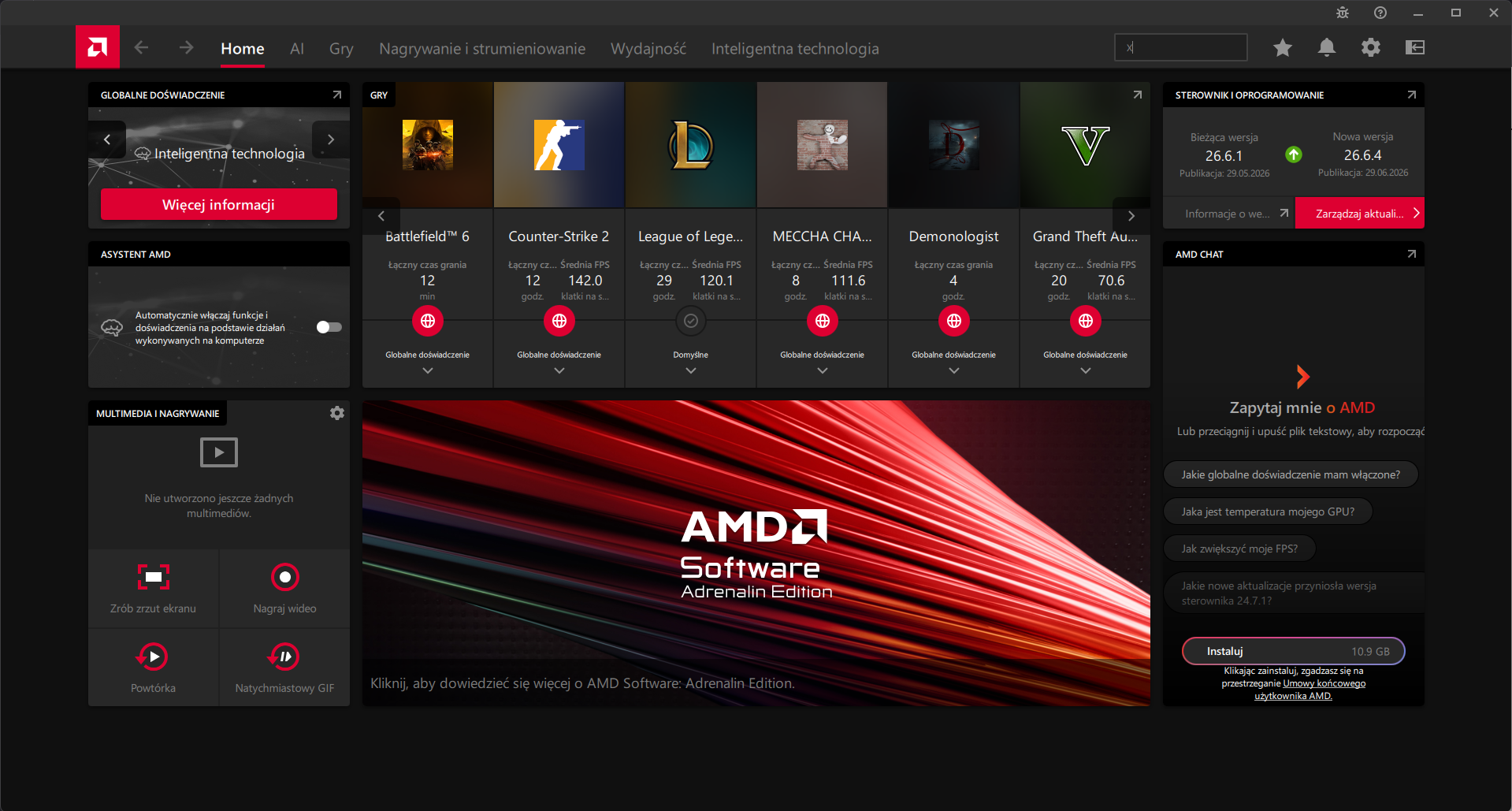Click Grand Theft Auto globe icon
This screenshot has height=811, width=1512.
tap(1086, 321)
